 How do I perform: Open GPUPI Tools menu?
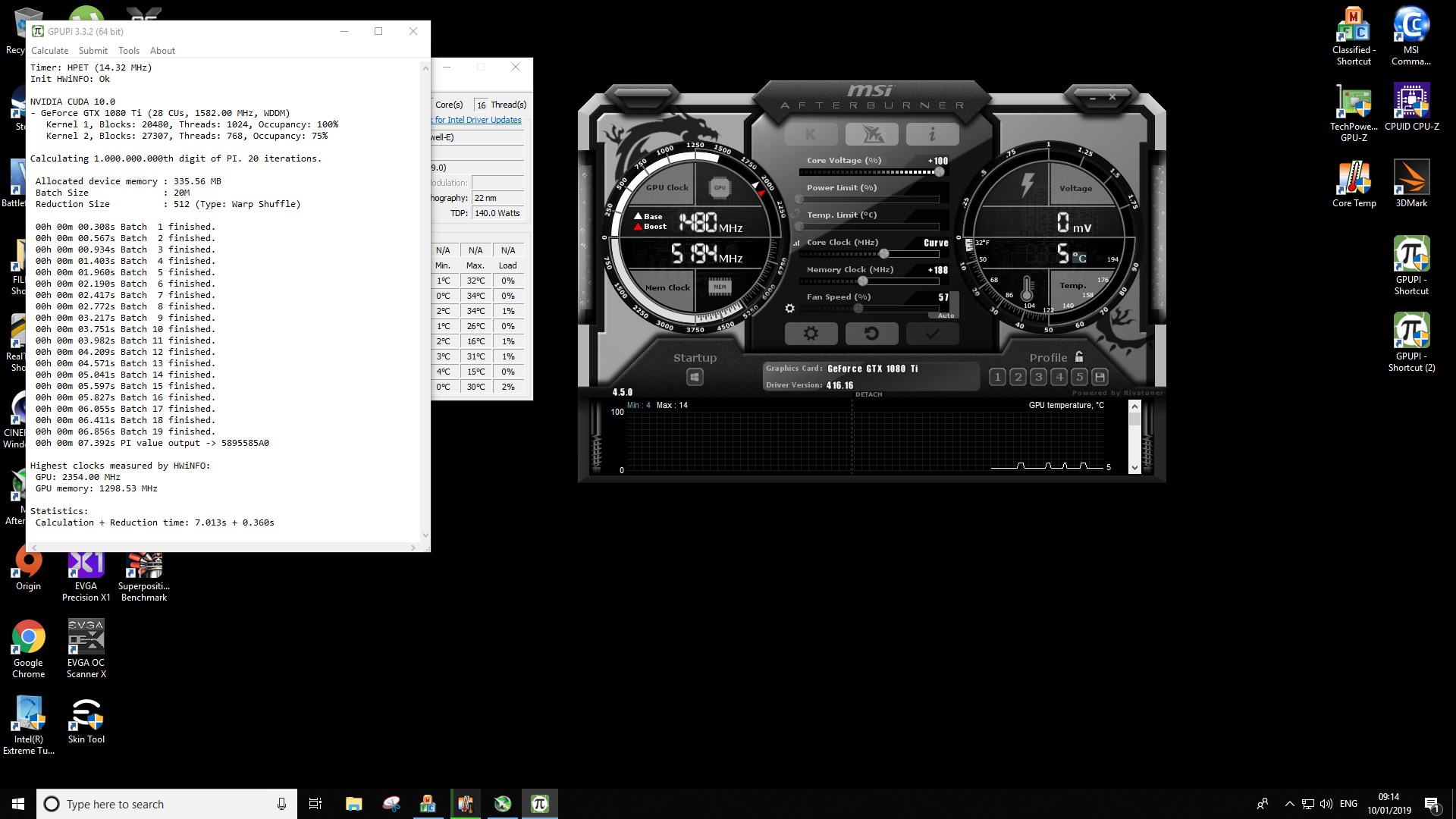click(x=129, y=51)
